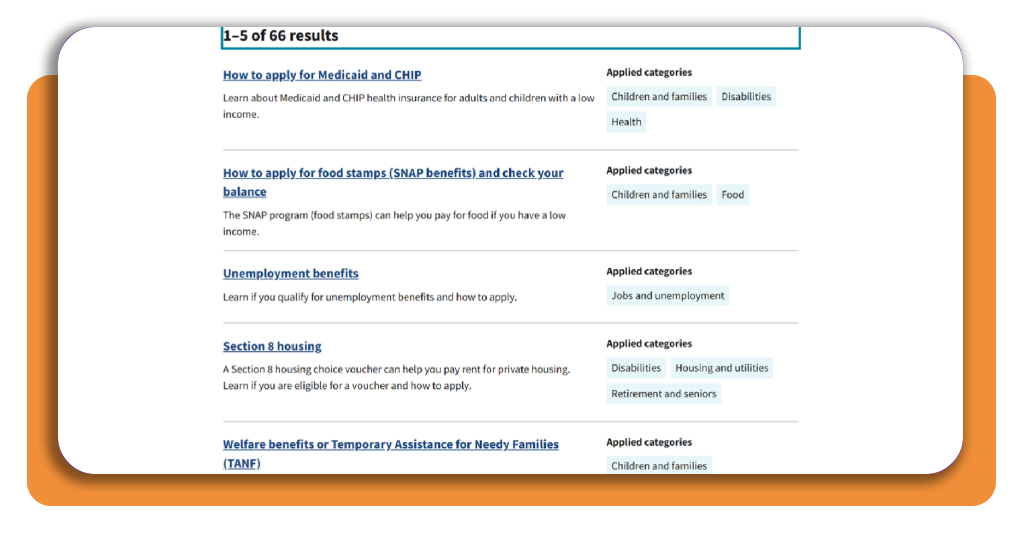Select 'Children and families' tag under TANF result

(659, 465)
